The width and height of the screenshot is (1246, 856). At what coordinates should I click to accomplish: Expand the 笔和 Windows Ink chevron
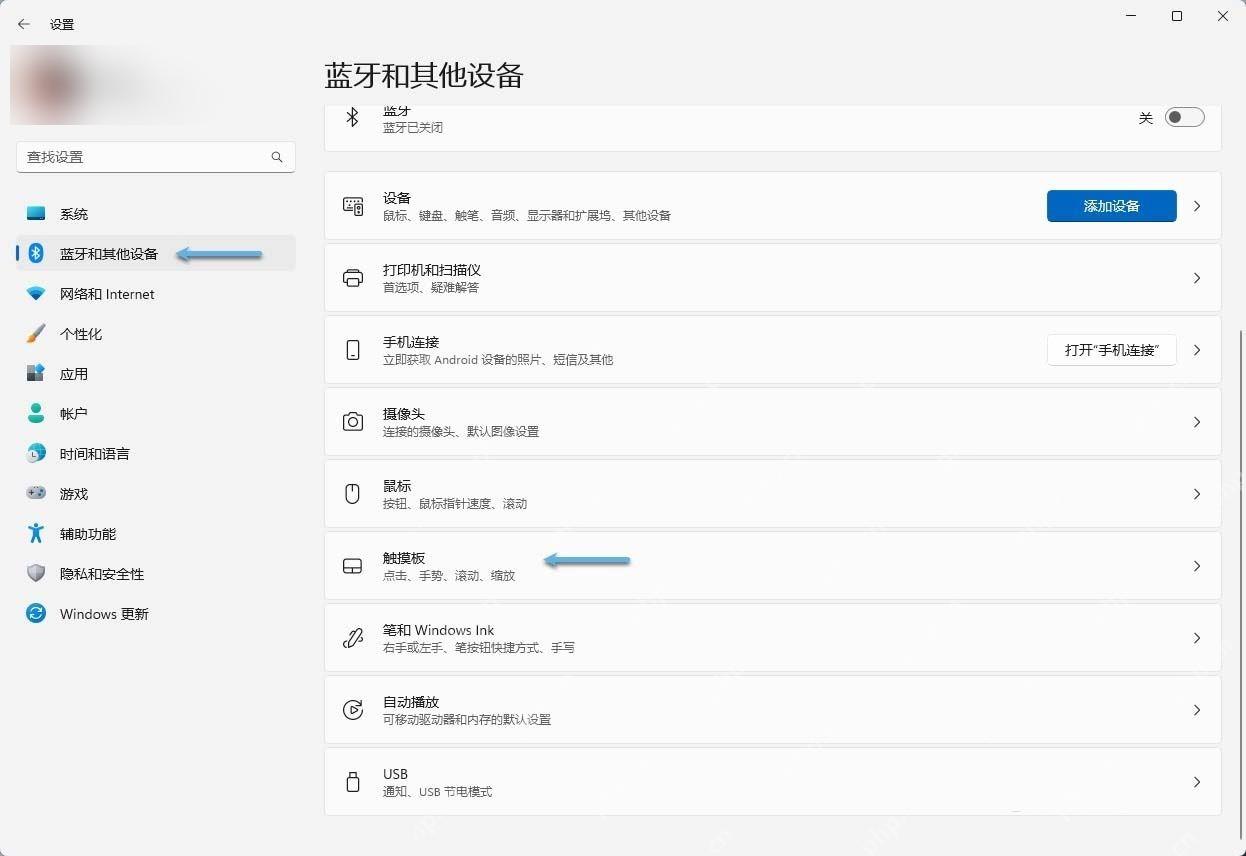[x=1197, y=638]
